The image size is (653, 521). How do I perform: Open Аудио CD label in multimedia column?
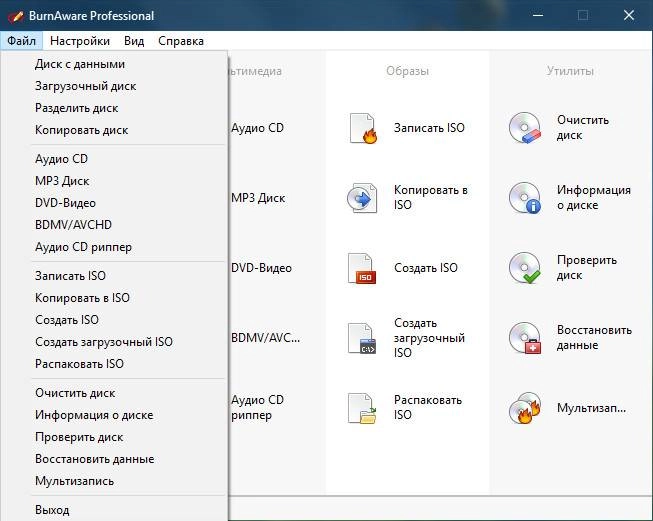257,128
